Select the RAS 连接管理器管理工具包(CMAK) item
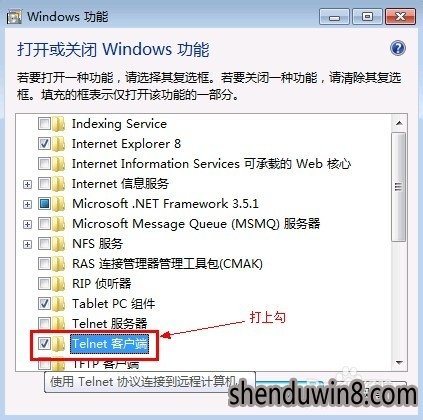Image resolution: width=423 pixels, height=420 pixels. coord(167,264)
